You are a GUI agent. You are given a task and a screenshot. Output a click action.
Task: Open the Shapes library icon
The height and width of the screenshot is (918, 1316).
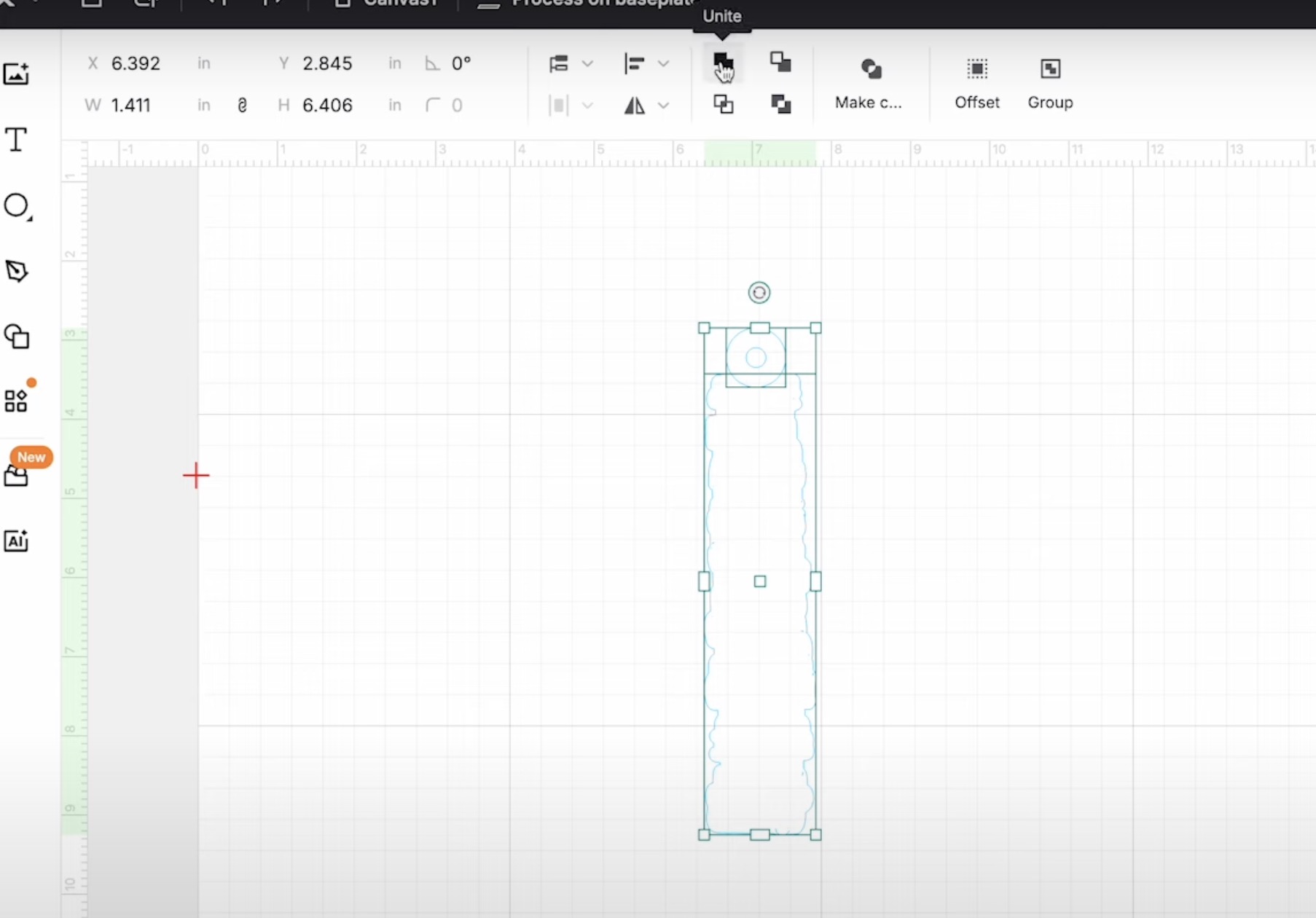(16, 337)
